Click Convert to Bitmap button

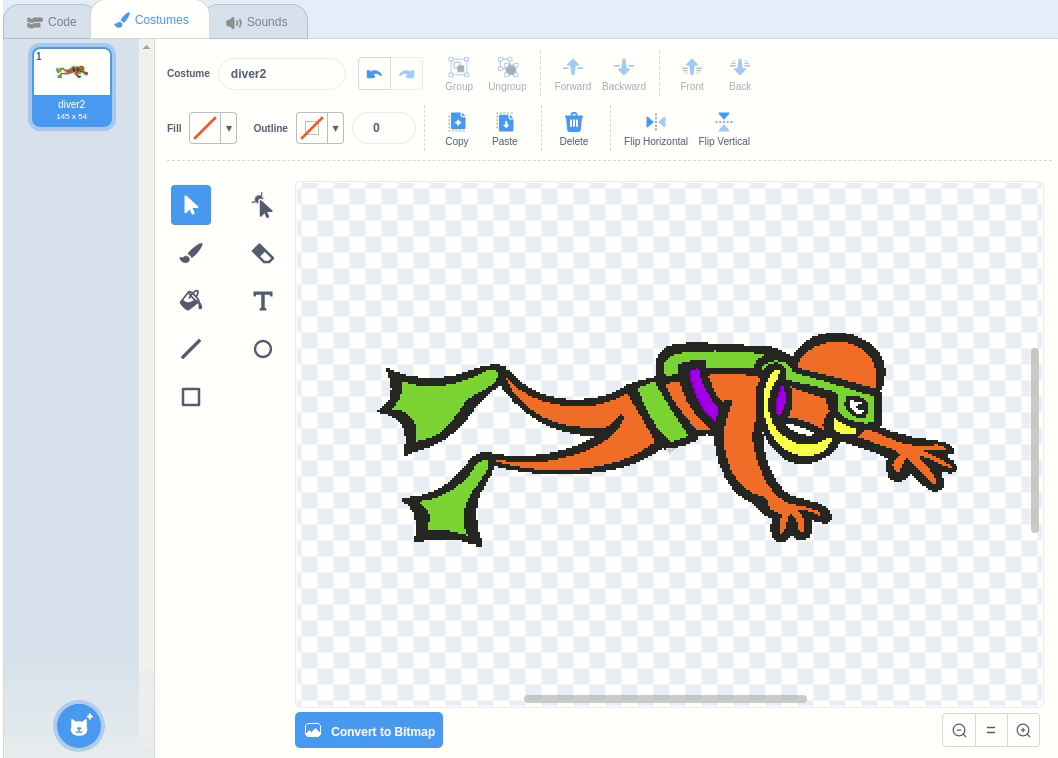click(x=369, y=730)
